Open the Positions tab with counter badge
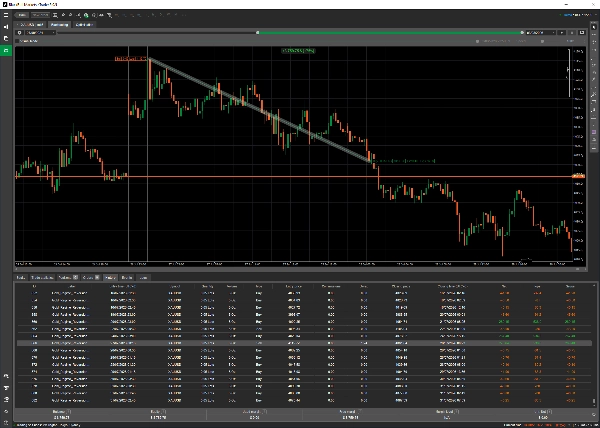The height and width of the screenshot is (428, 600). pyautogui.click(x=68, y=277)
